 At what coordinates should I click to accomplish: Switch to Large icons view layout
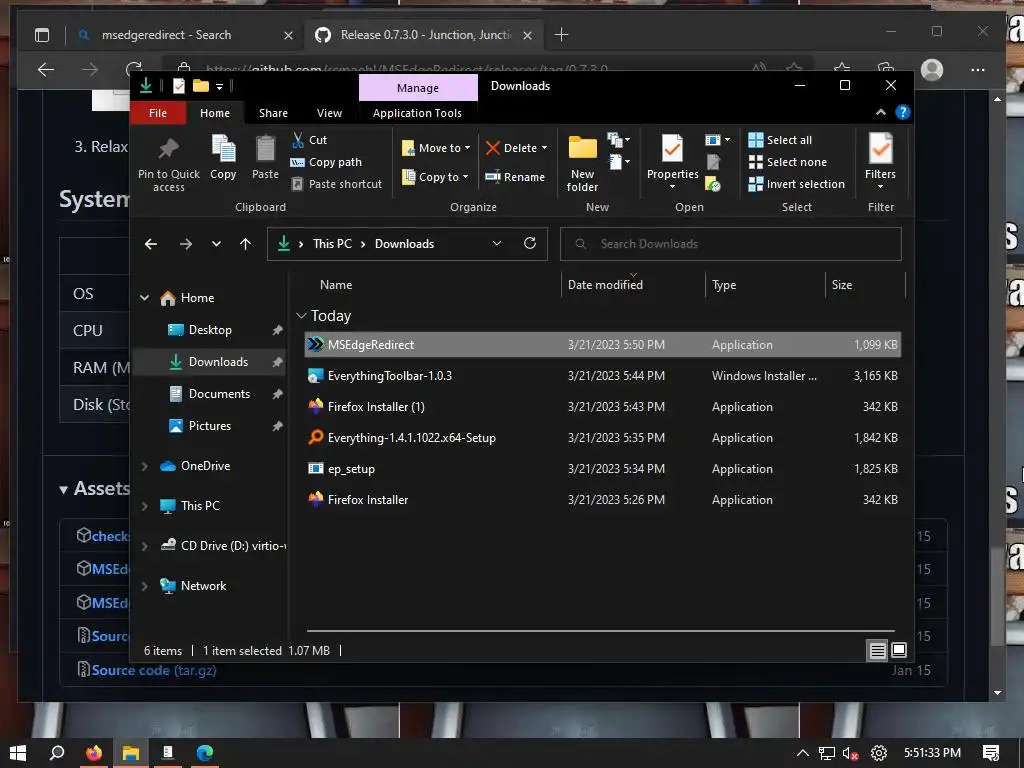click(899, 650)
